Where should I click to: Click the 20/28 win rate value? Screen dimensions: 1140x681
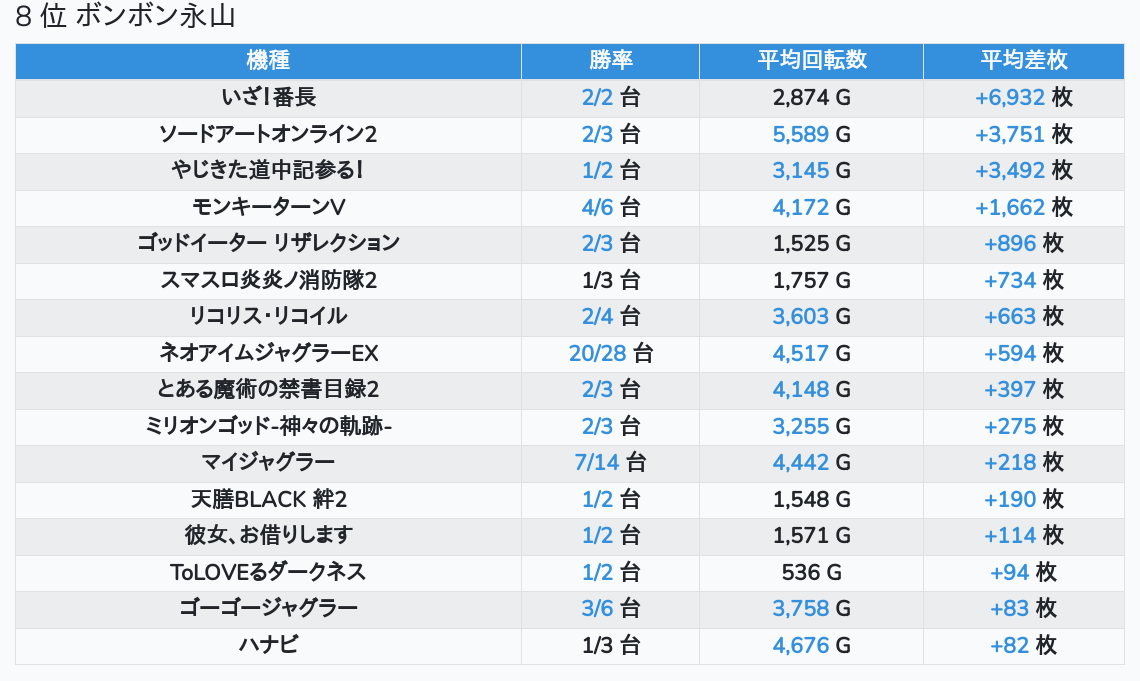(x=598, y=353)
